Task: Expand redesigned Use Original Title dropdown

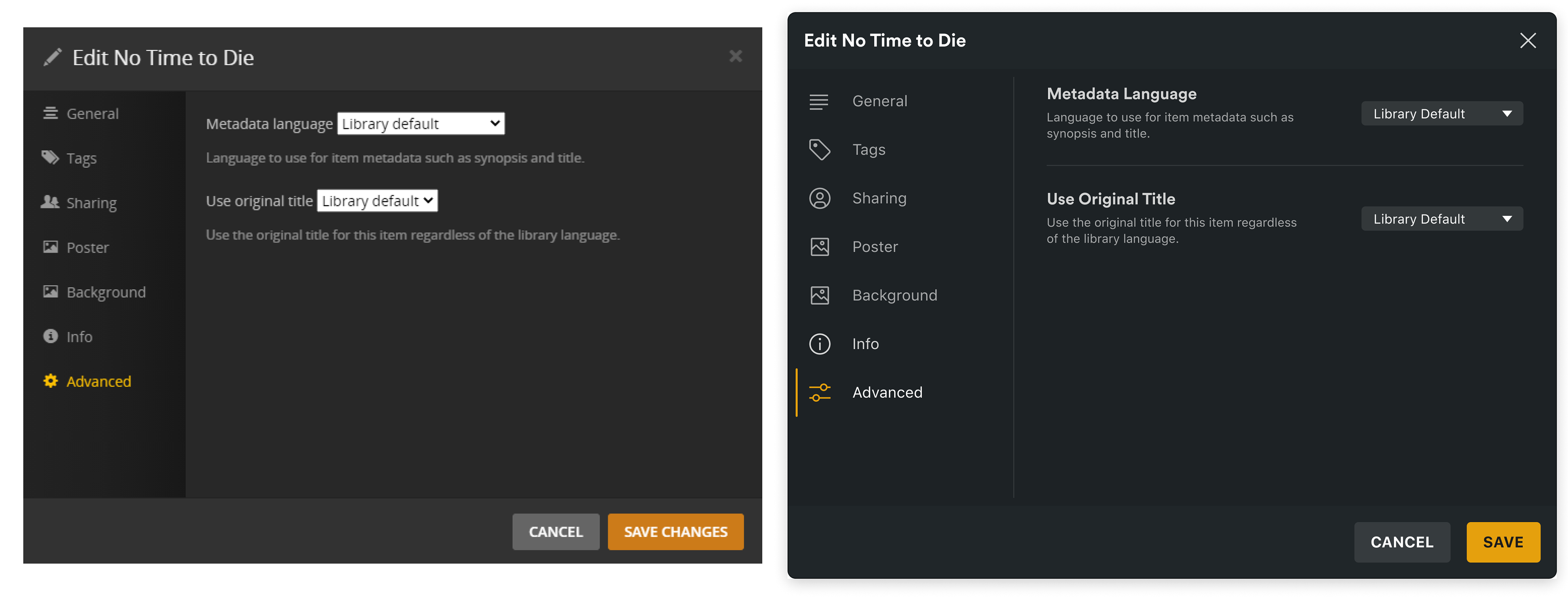Action: point(1441,219)
